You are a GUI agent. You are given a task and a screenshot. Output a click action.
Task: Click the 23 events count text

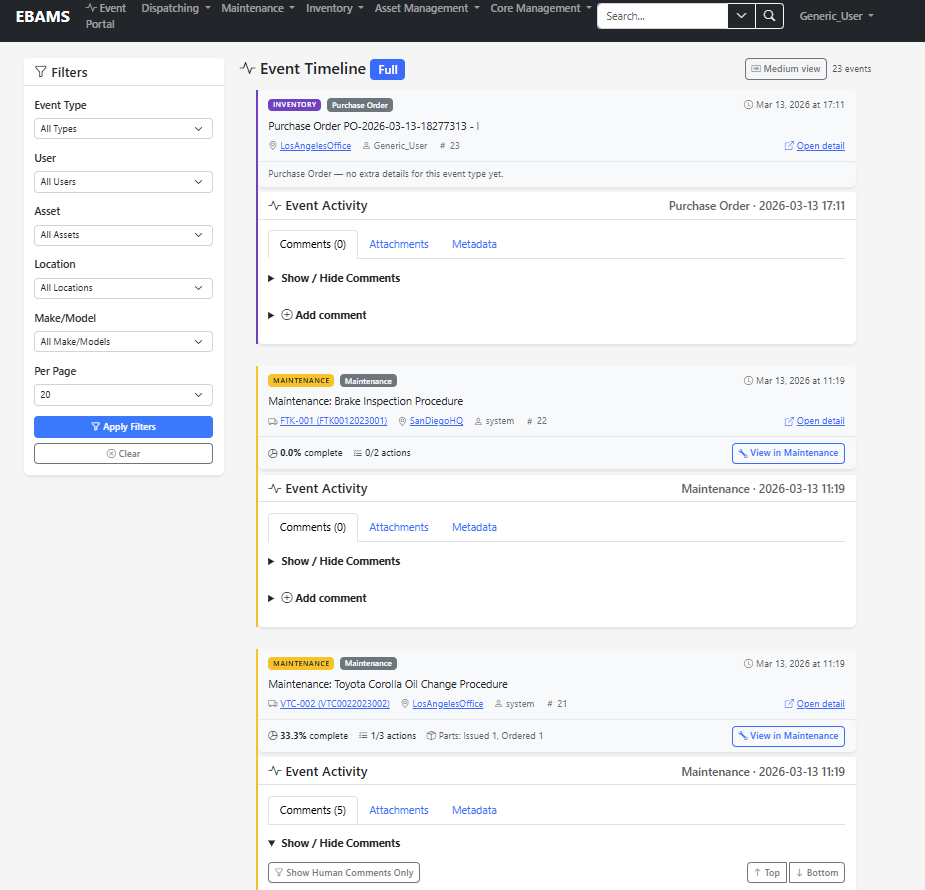851,69
